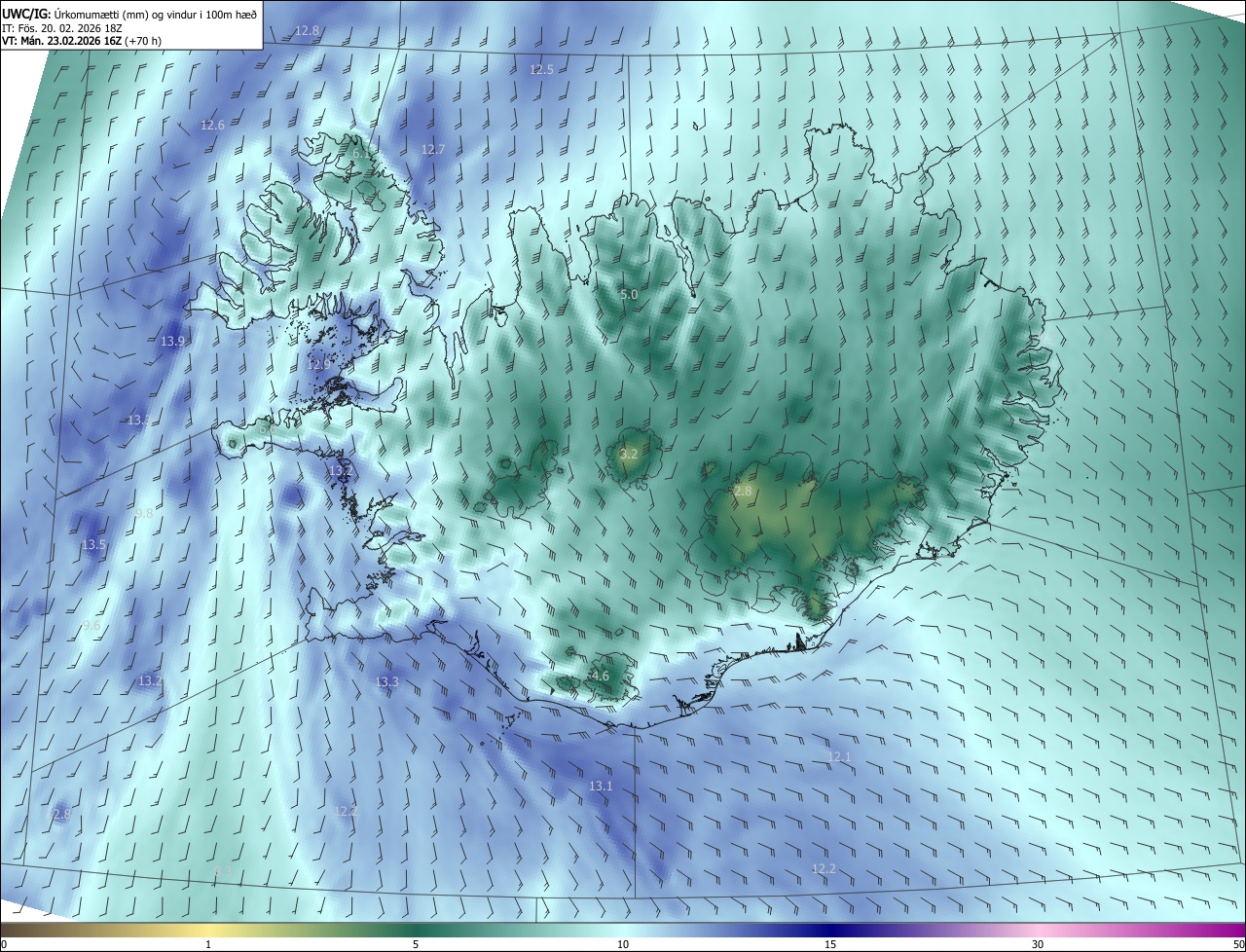Click the '30' tick on the colour scale
Screen dimensions: 1246x952
point(1038,944)
